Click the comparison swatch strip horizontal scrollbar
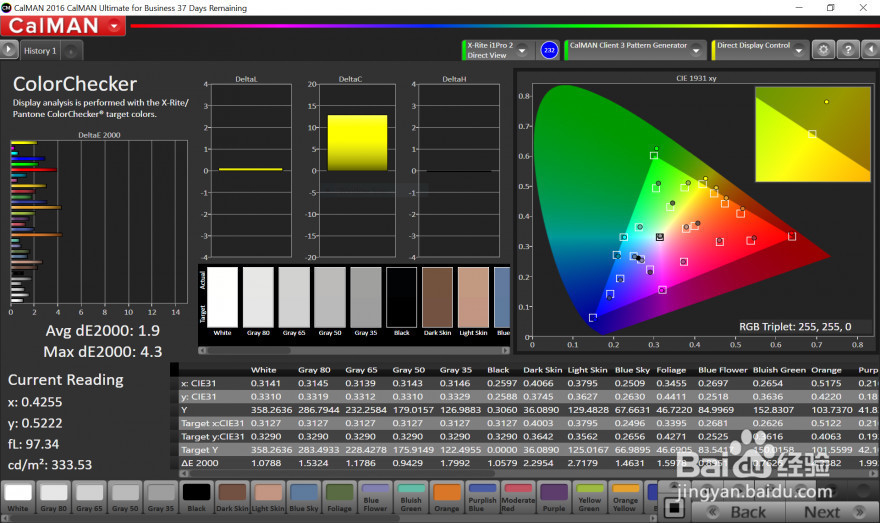 tap(354, 350)
